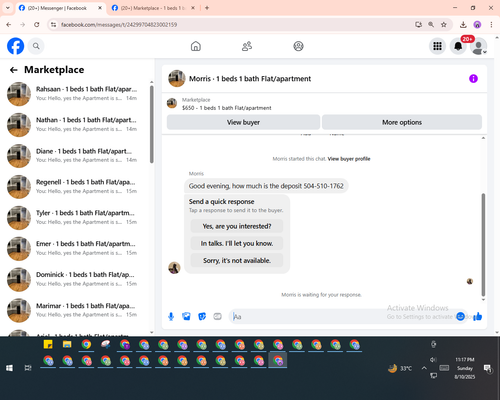Image resolution: width=500 pixels, height=400 pixels.
Task: Click the View buyer button
Action: (x=243, y=122)
